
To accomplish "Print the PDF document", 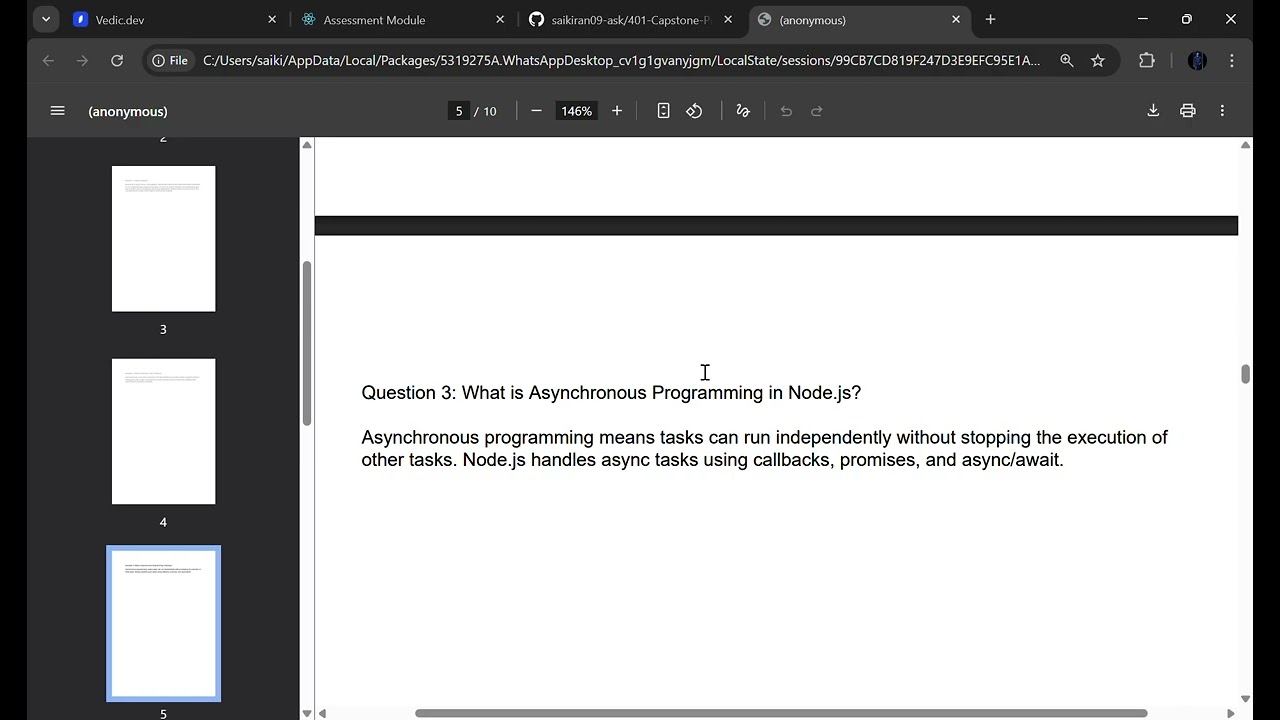I will tap(1188, 111).
